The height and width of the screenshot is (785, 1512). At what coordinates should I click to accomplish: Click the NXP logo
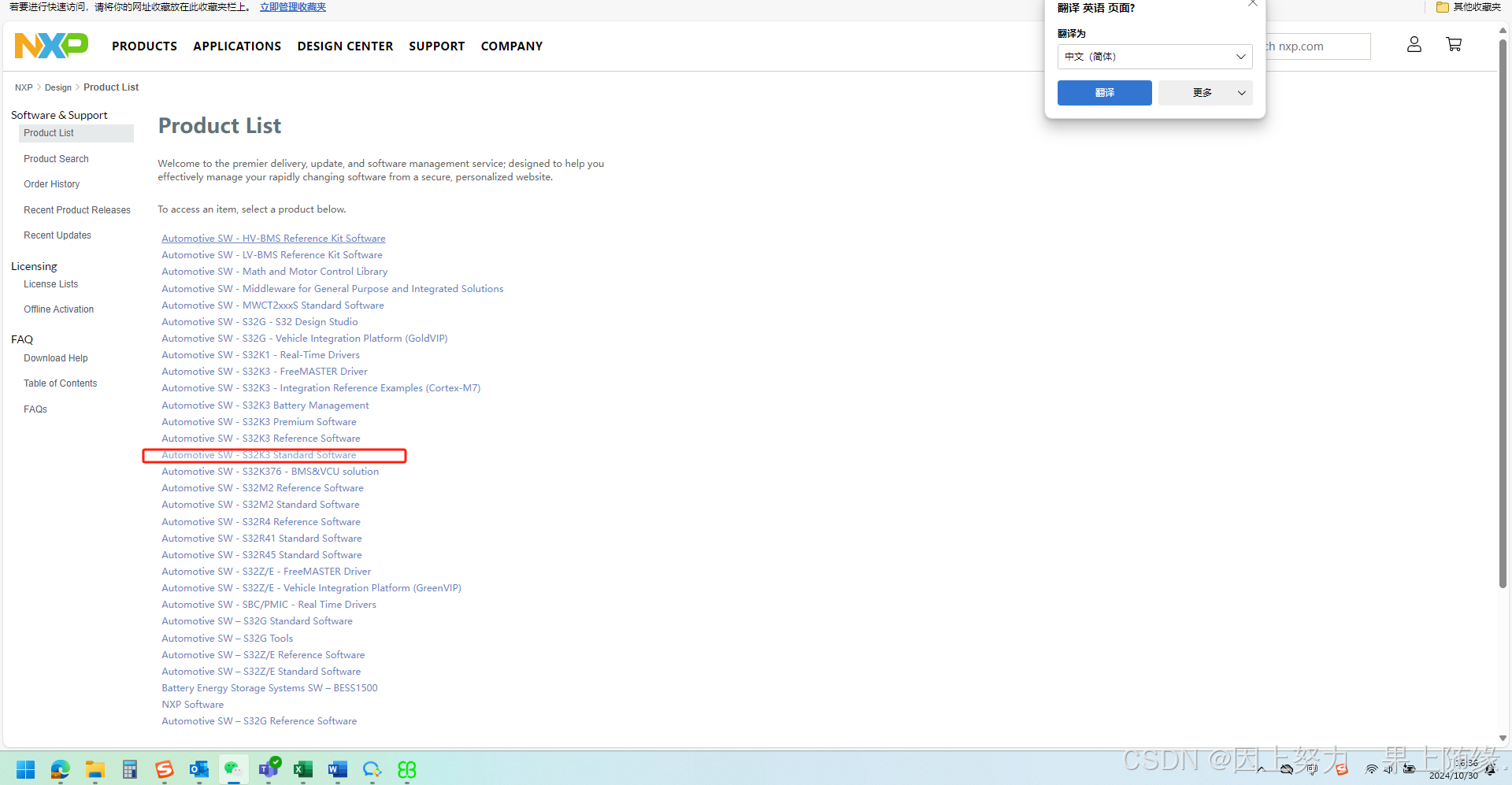[51, 46]
